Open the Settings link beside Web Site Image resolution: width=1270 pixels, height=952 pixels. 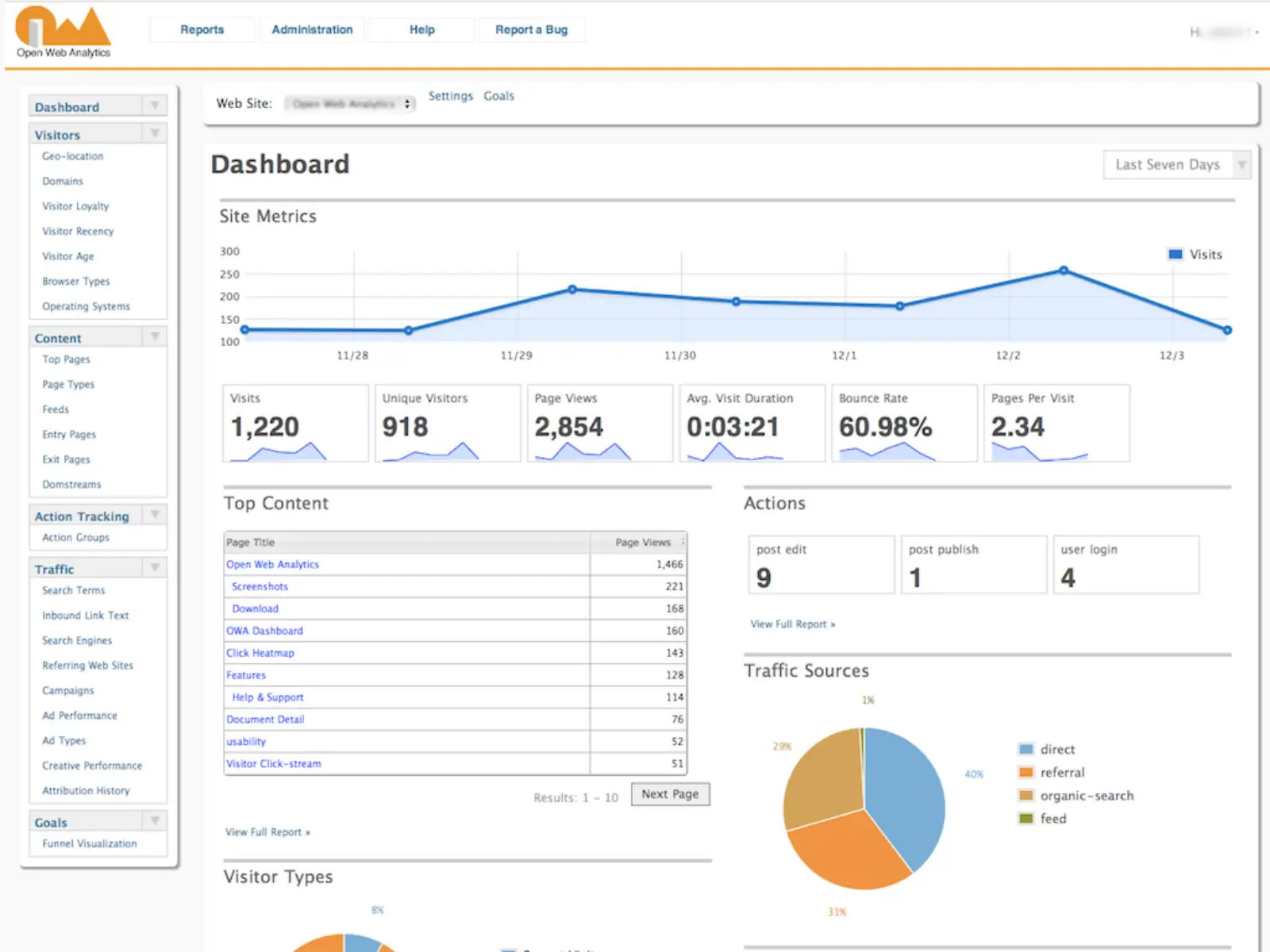(x=450, y=96)
